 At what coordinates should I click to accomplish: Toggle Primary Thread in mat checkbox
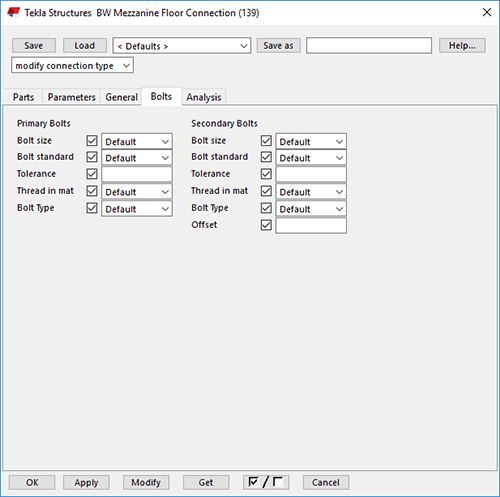92,191
